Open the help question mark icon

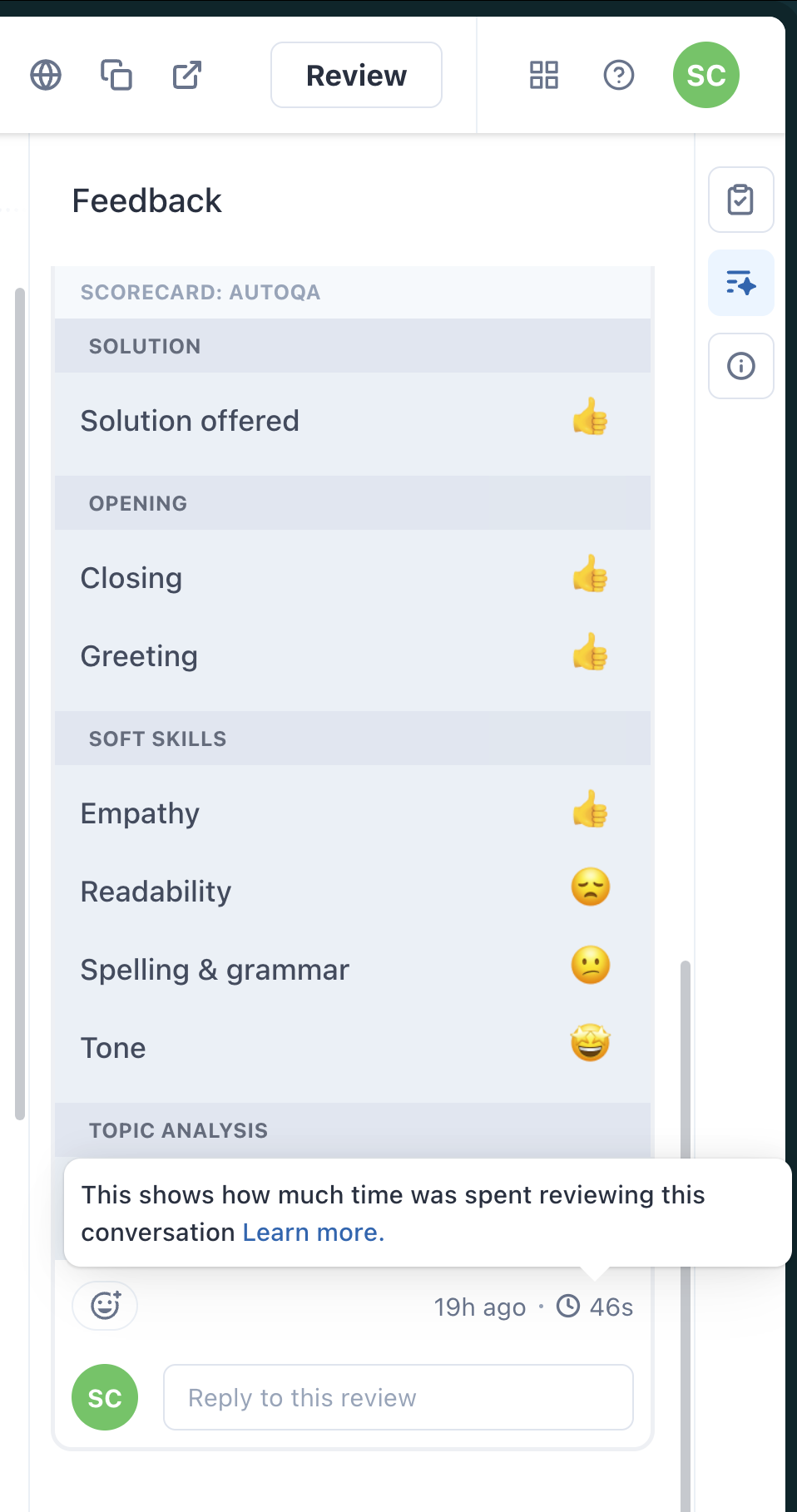coord(619,75)
